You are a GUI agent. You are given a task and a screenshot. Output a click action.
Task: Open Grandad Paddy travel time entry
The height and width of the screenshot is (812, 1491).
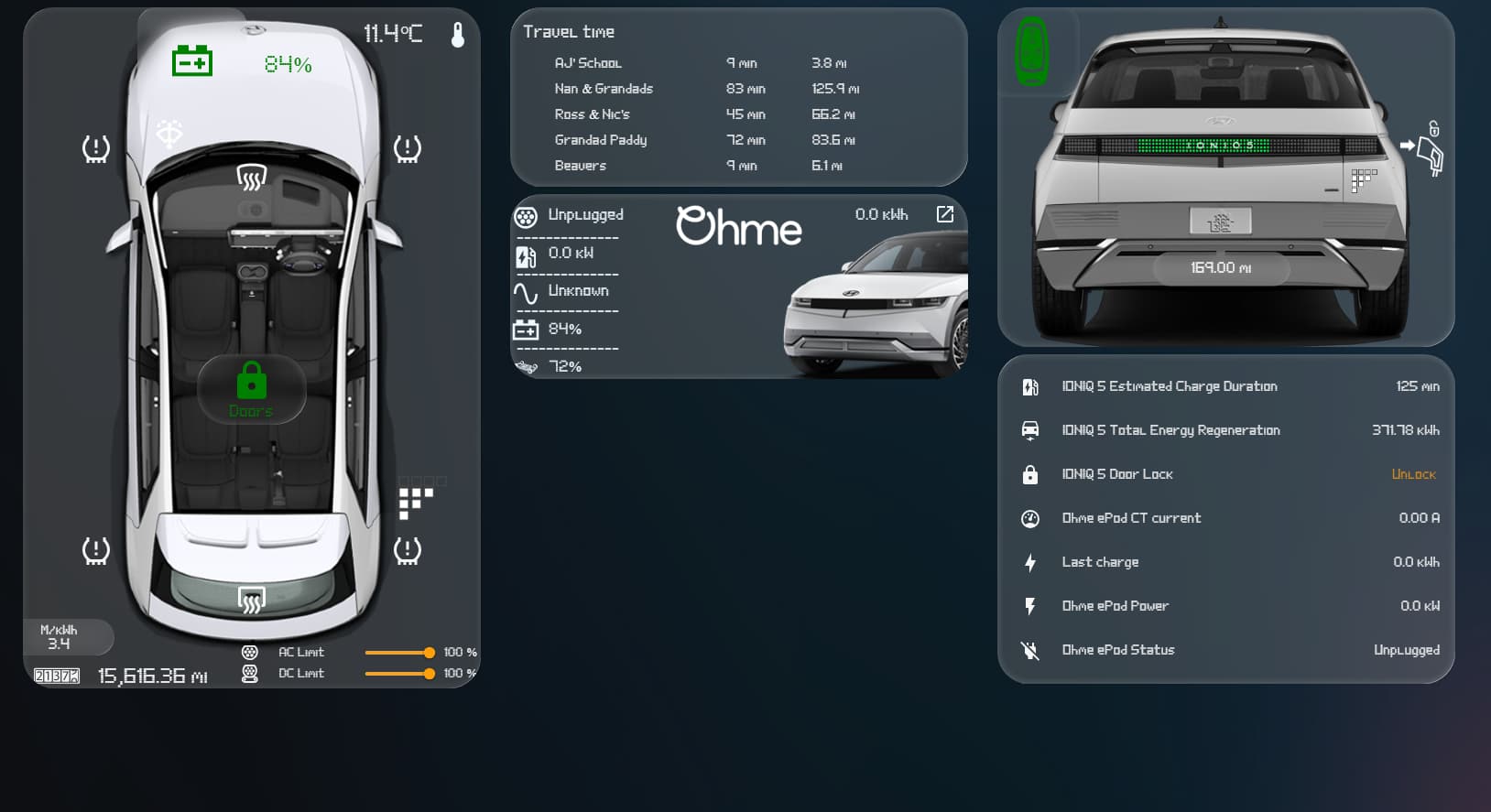click(705, 140)
